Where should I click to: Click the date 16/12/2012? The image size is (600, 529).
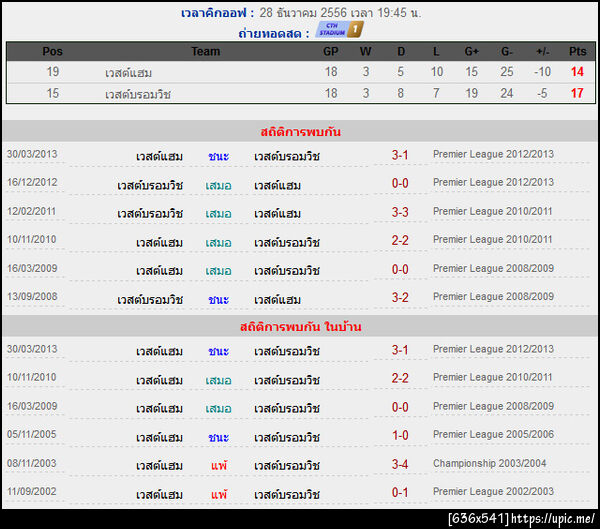32,182
